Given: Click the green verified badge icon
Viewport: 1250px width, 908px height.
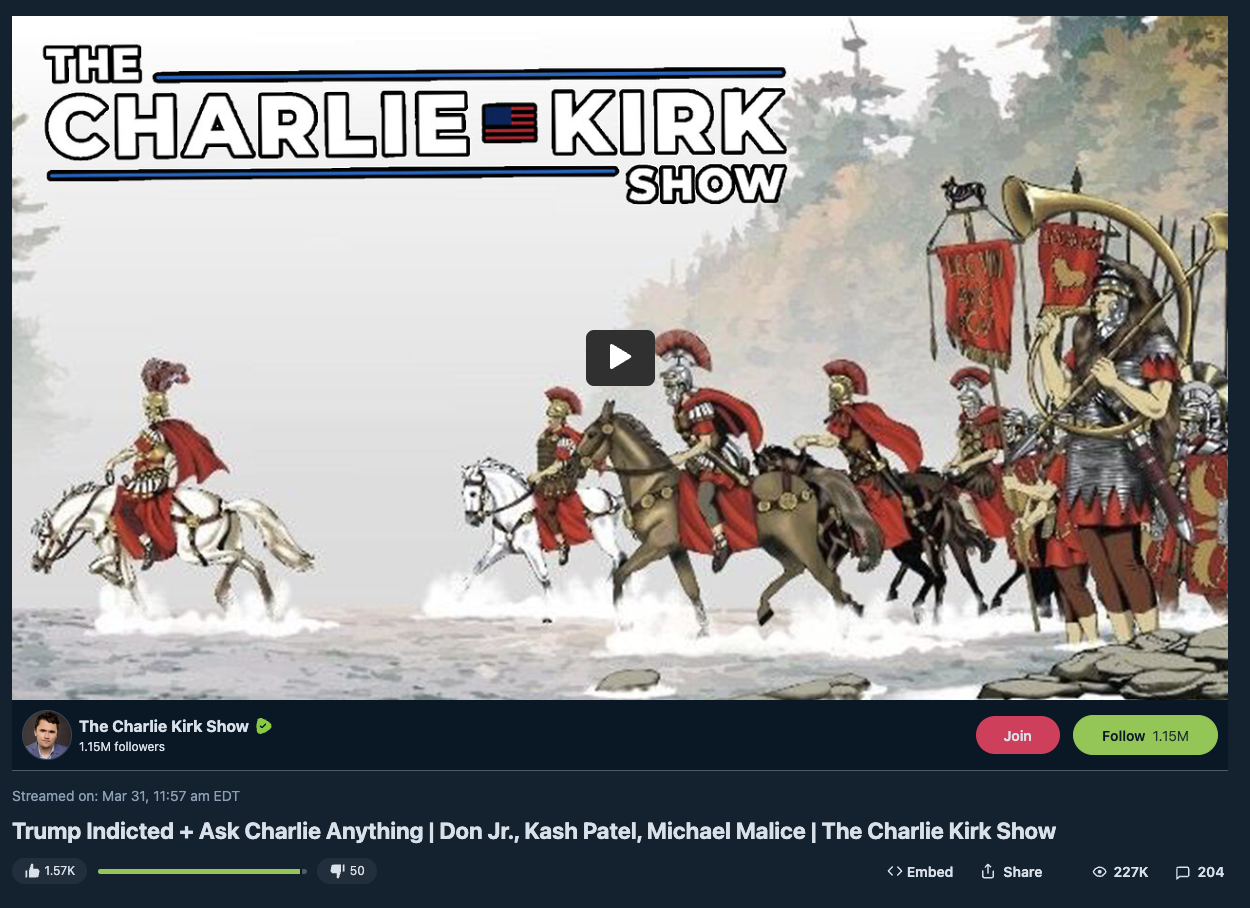Looking at the screenshot, I should (264, 726).
